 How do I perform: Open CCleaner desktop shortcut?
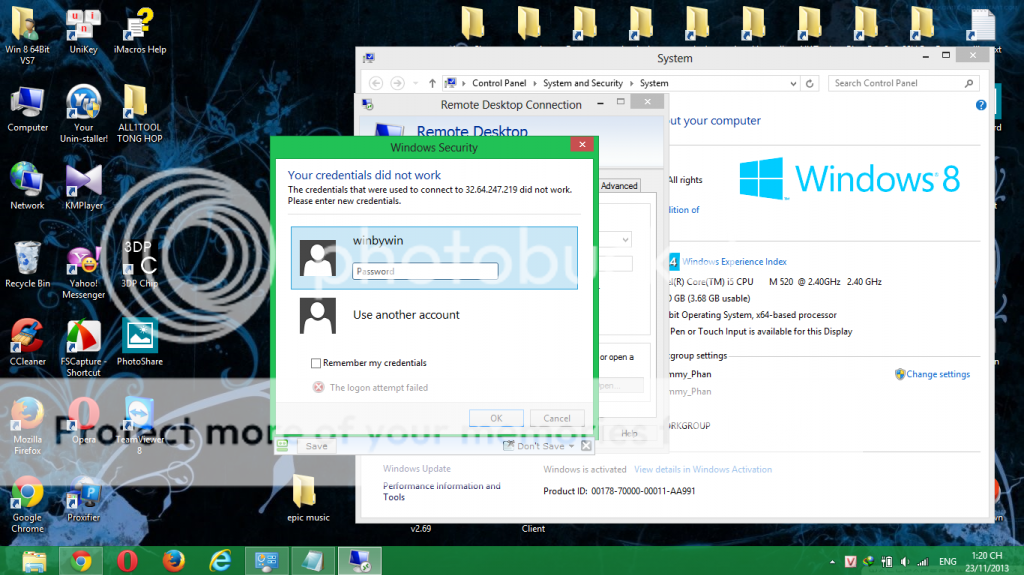pos(27,337)
